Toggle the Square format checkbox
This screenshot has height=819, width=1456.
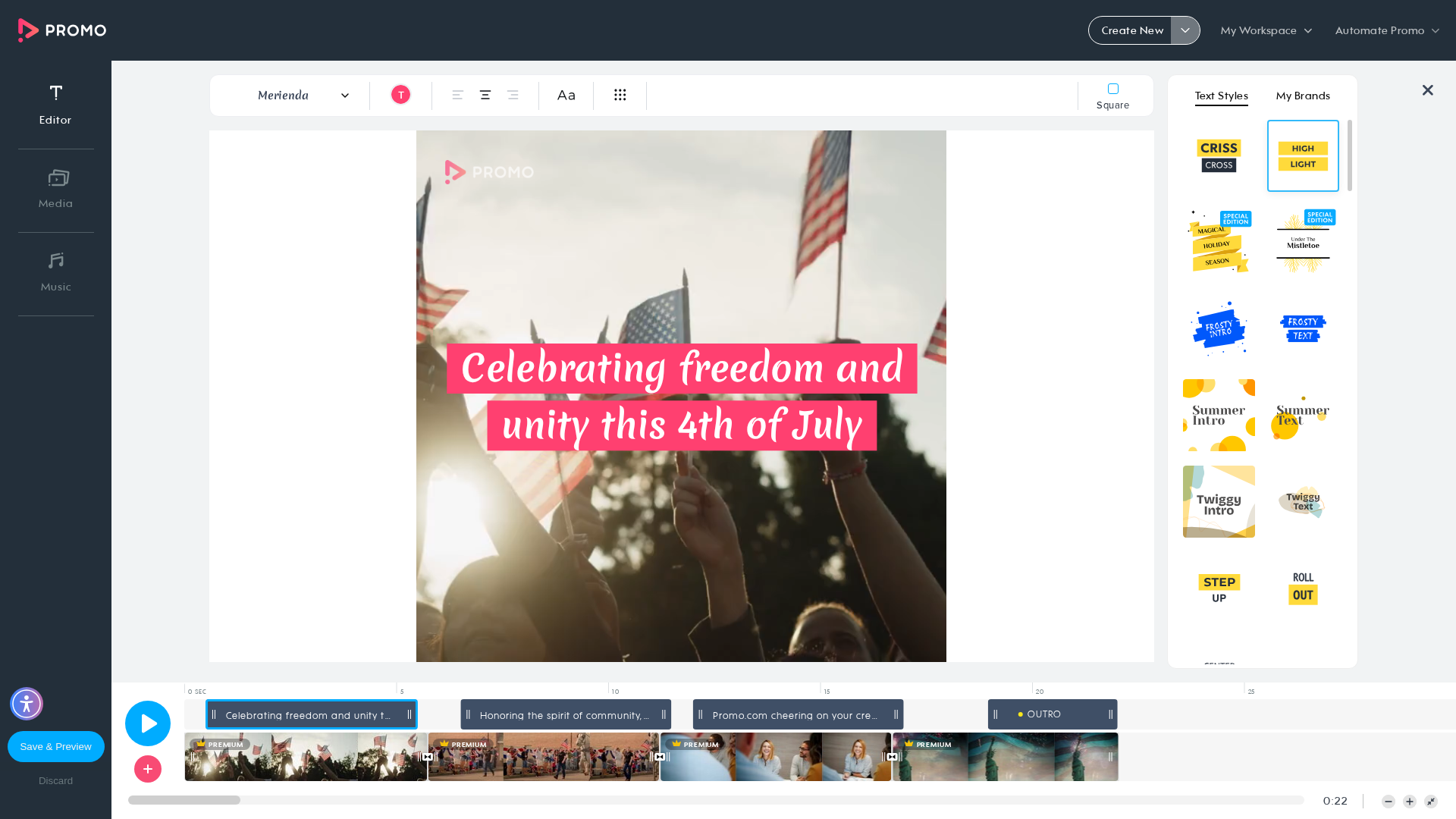[1113, 89]
